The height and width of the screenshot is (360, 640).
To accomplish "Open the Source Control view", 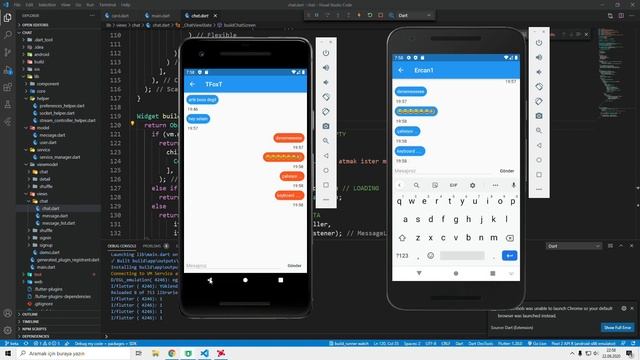I will tap(7, 52).
